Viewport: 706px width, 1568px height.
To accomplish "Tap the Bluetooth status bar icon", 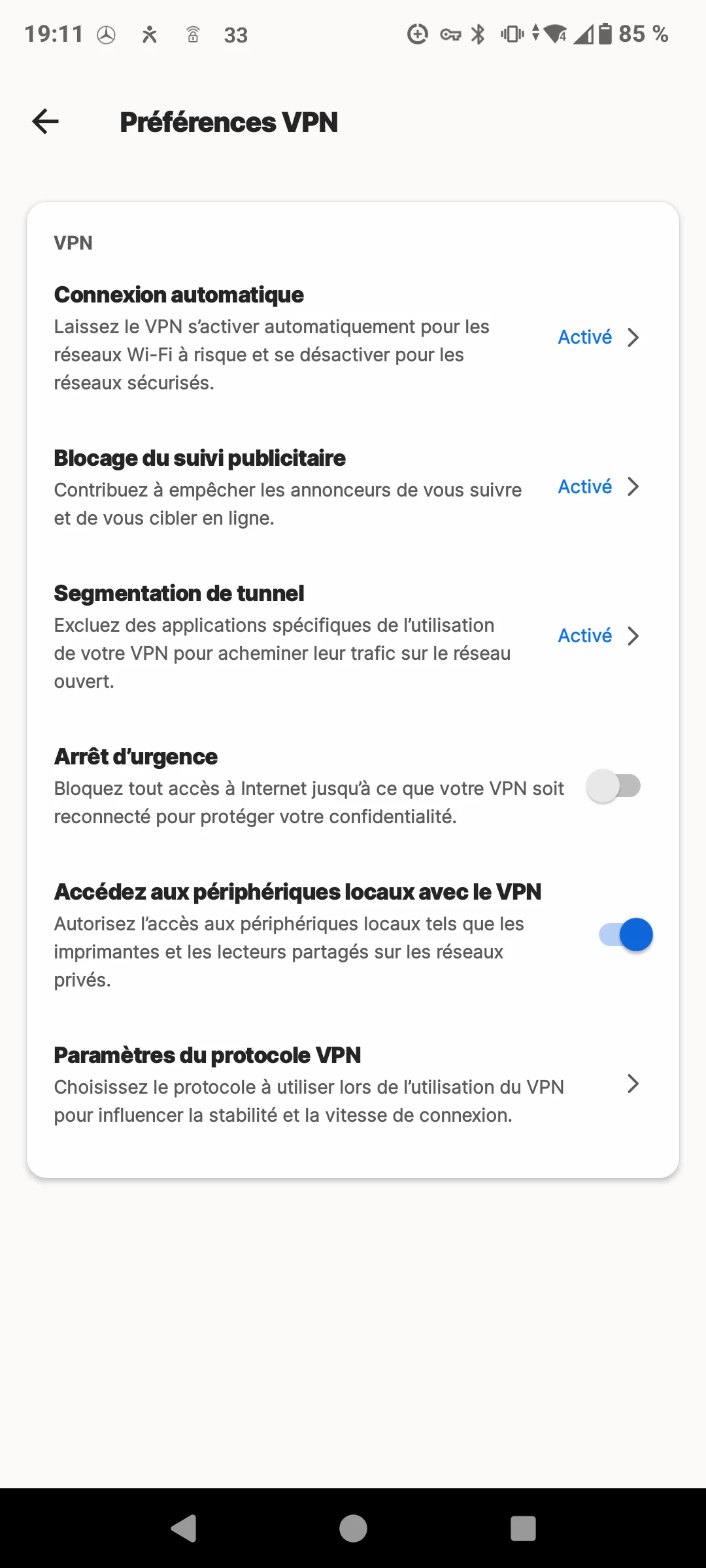I will pyautogui.click(x=479, y=34).
